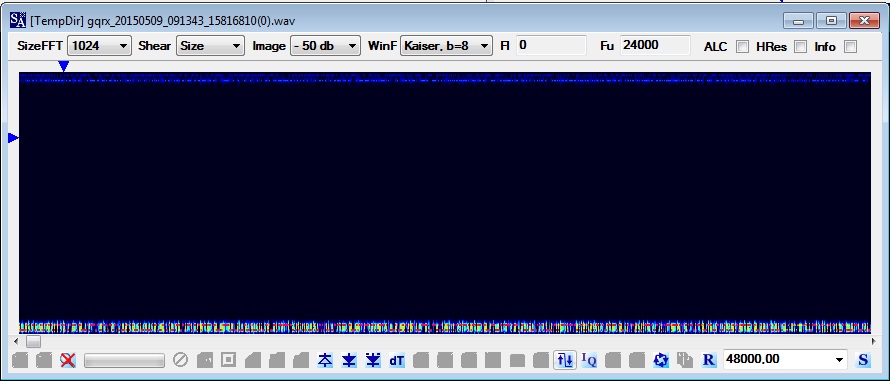Click the blue circular-arrows refresh icon
The height and width of the screenshot is (381, 890).
661,360
